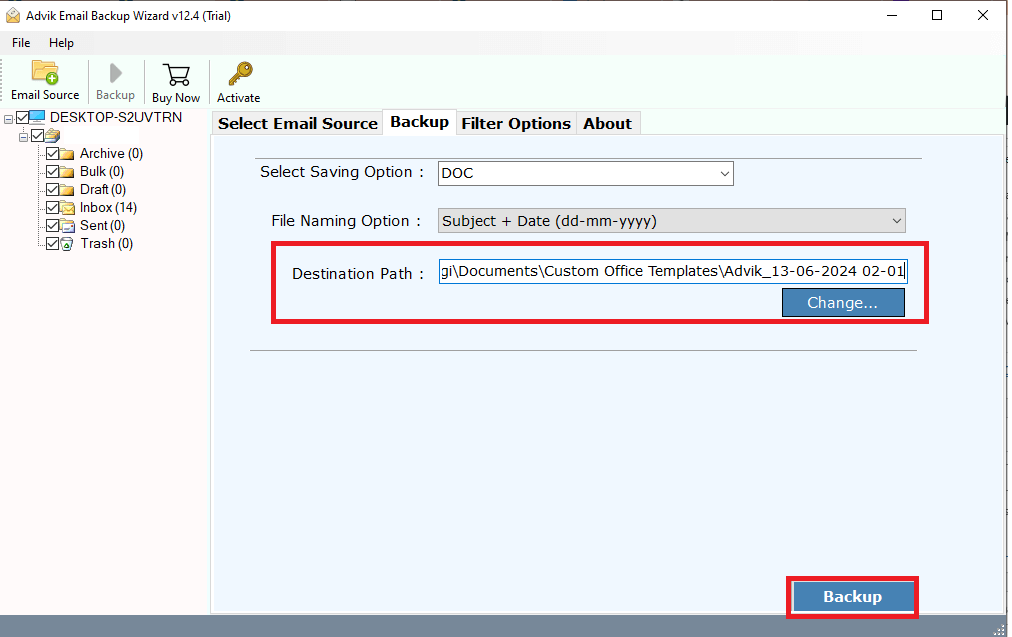Maximize the Advik window
The image size is (1012, 637).
937,15
